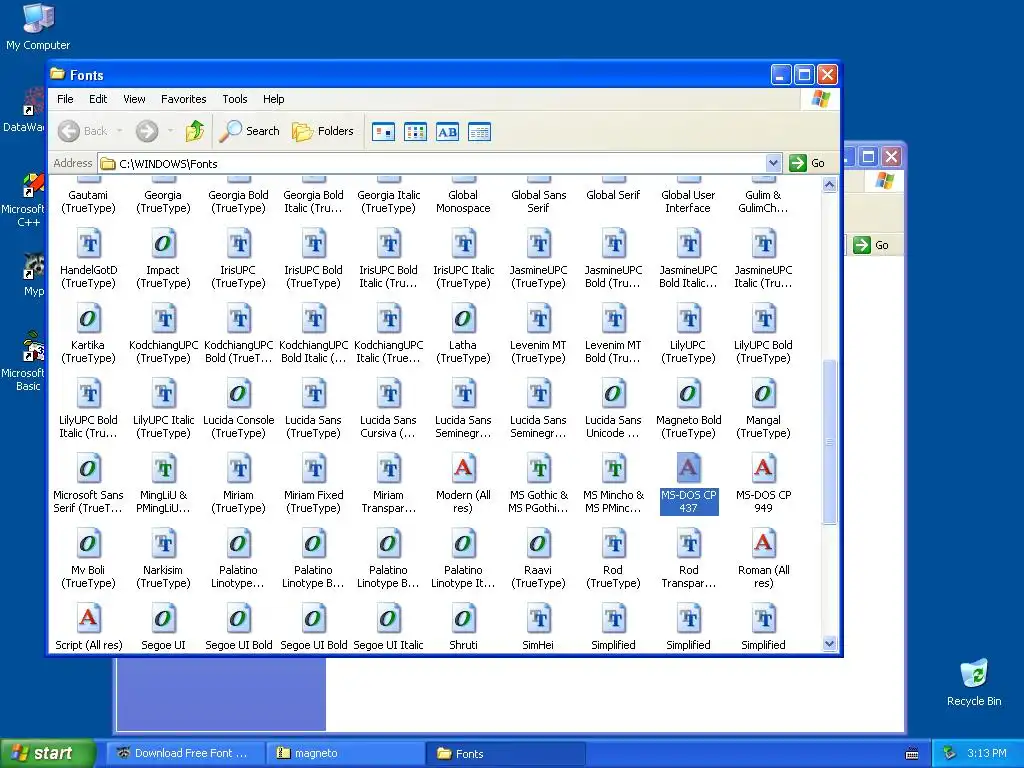Select the KodchiangUPC (TrueType) font icon
1024x768 pixels.
tap(163, 319)
